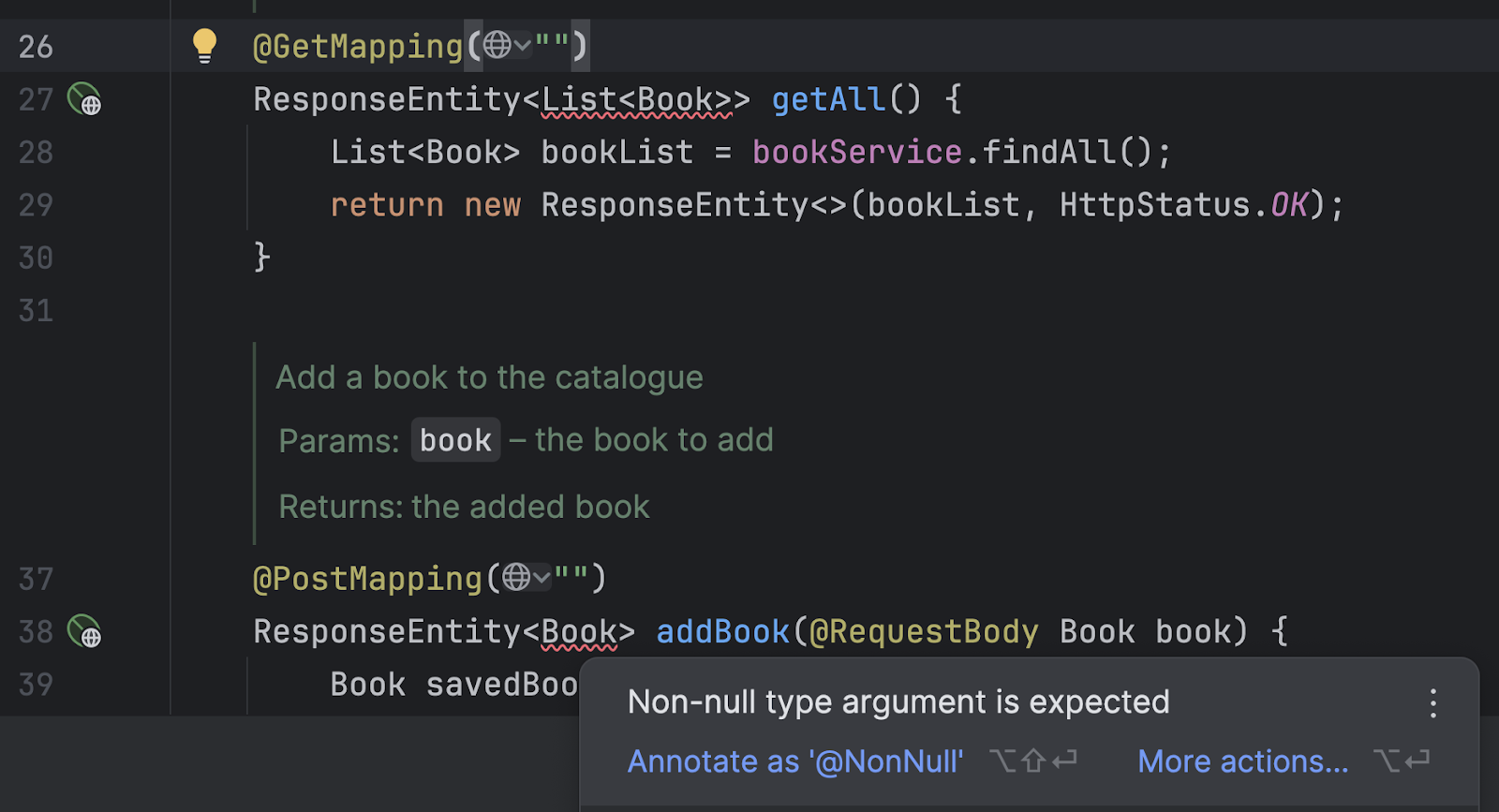This screenshot has width=1499, height=812.
Task: Expand the URL chevron in @PostMapping
Action: coord(542,579)
